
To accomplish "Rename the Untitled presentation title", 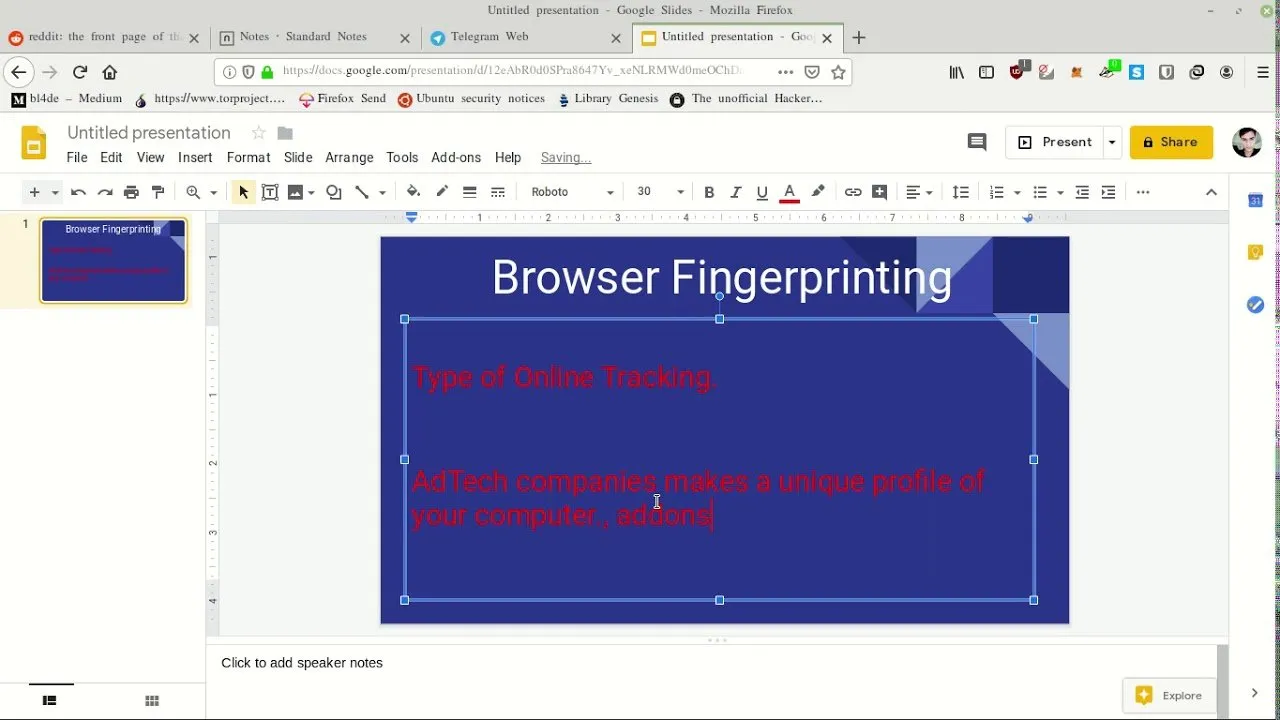I will click(x=149, y=133).
